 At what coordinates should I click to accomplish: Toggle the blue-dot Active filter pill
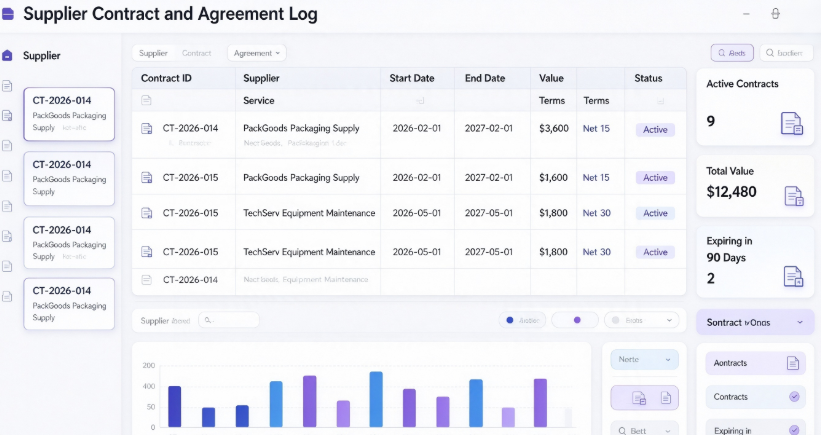click(x=522, y=320)
